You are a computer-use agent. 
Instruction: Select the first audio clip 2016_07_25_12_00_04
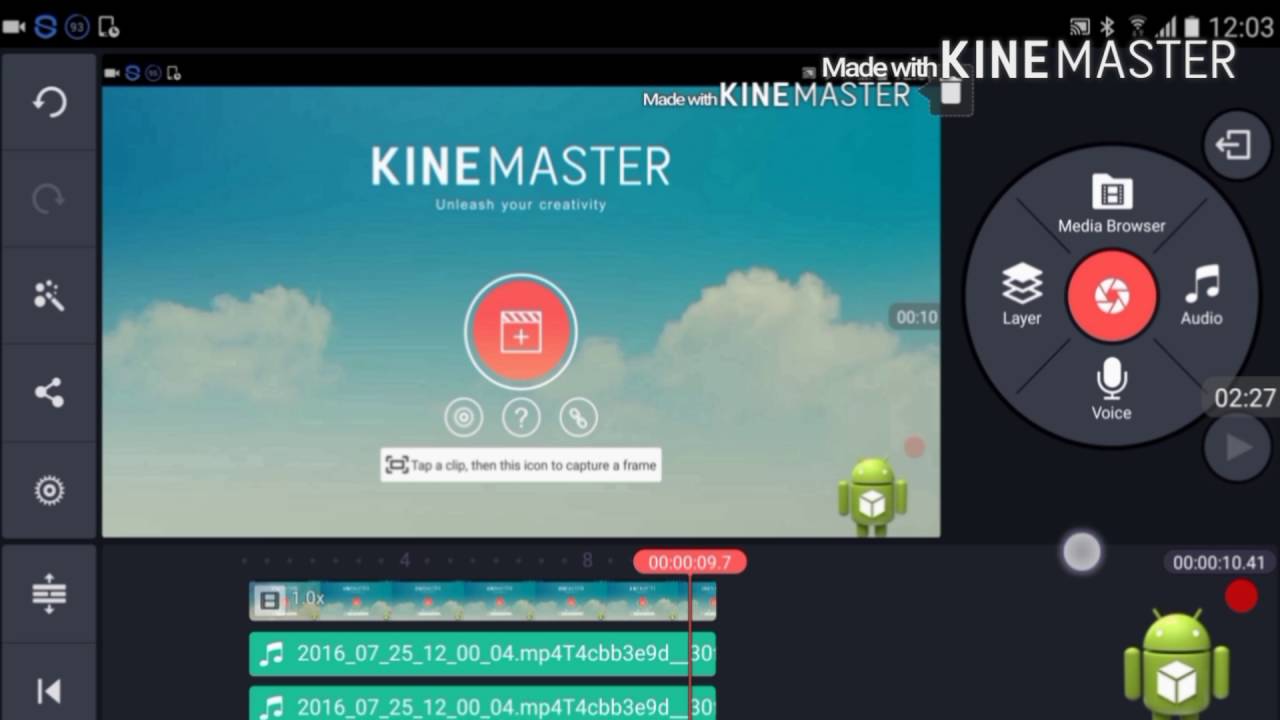[482, 654]
